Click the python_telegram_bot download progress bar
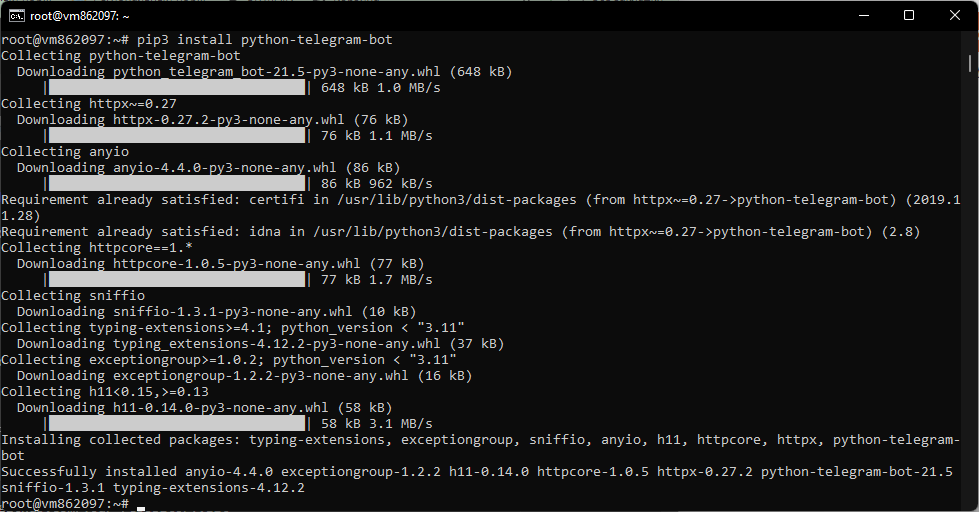The height and width of the screenshot is (512, 979). tap(177, 87)
